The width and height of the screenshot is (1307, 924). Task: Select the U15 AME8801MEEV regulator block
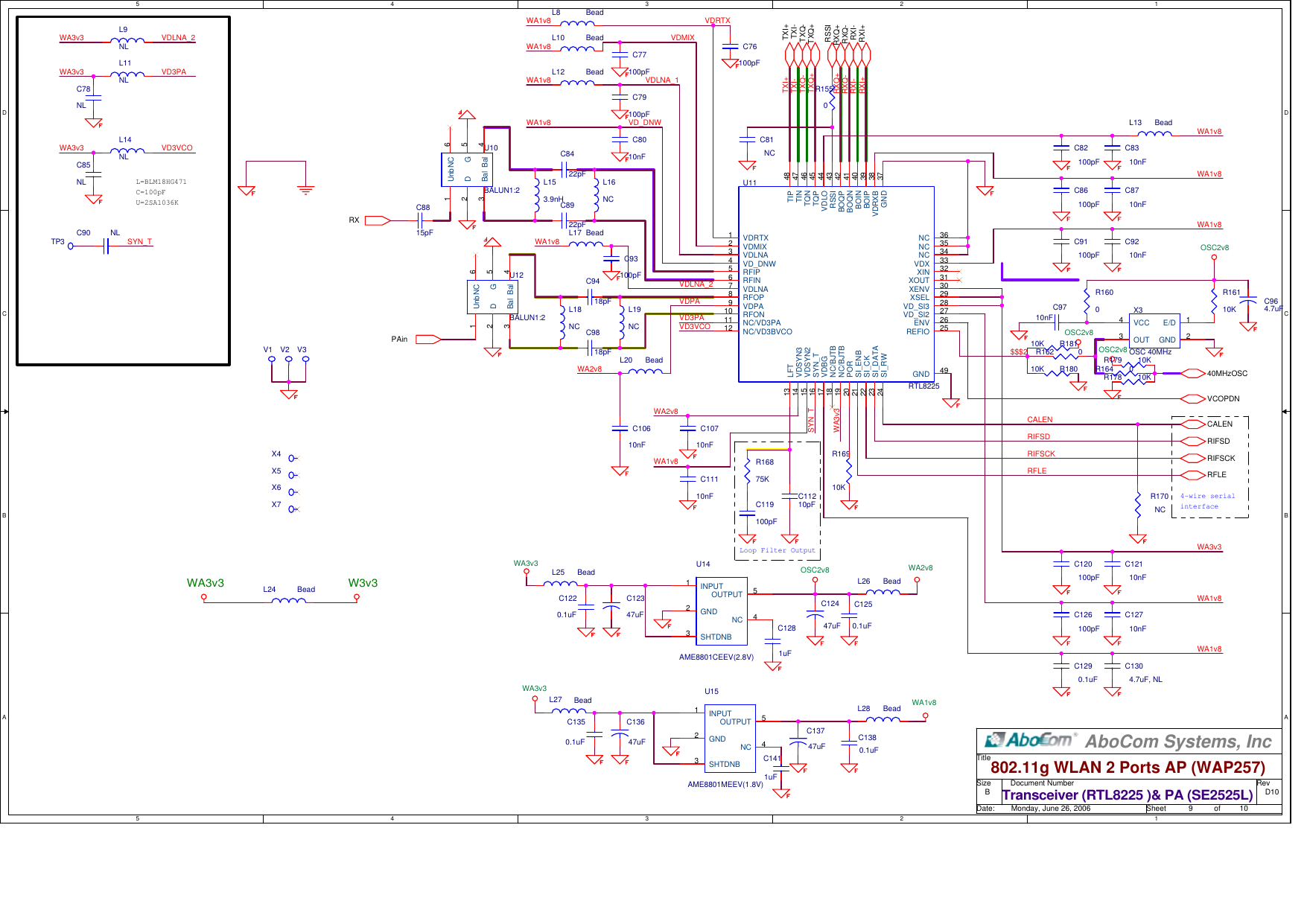[x=730, y=738]
